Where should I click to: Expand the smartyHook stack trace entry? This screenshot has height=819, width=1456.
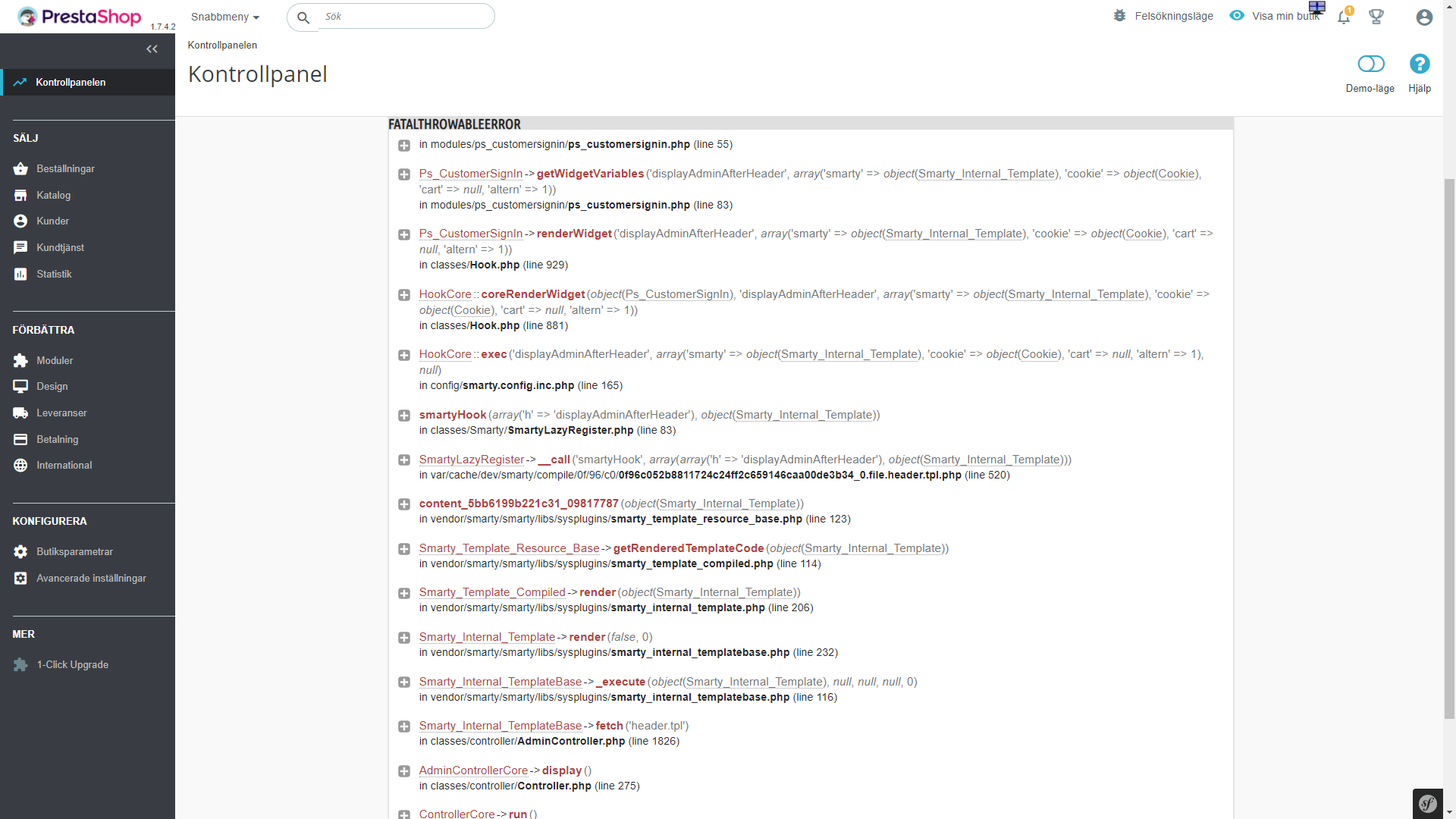[x=404, y=416]
